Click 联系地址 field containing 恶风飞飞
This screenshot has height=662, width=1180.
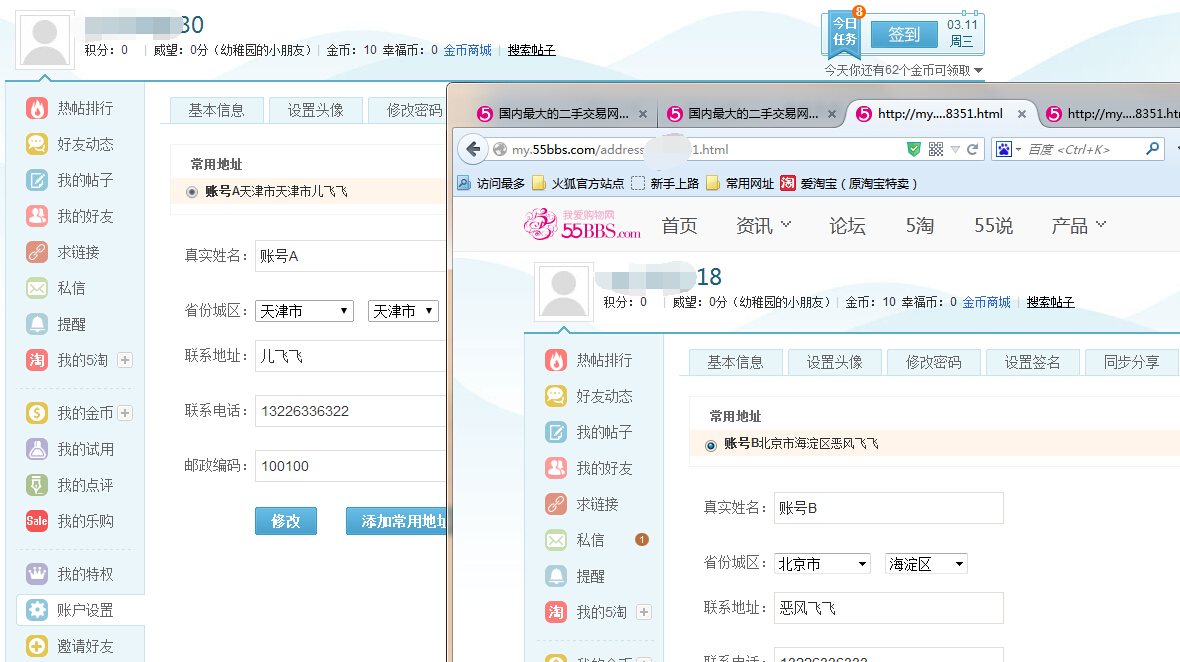pyautogui.click(x=889, y=608)
